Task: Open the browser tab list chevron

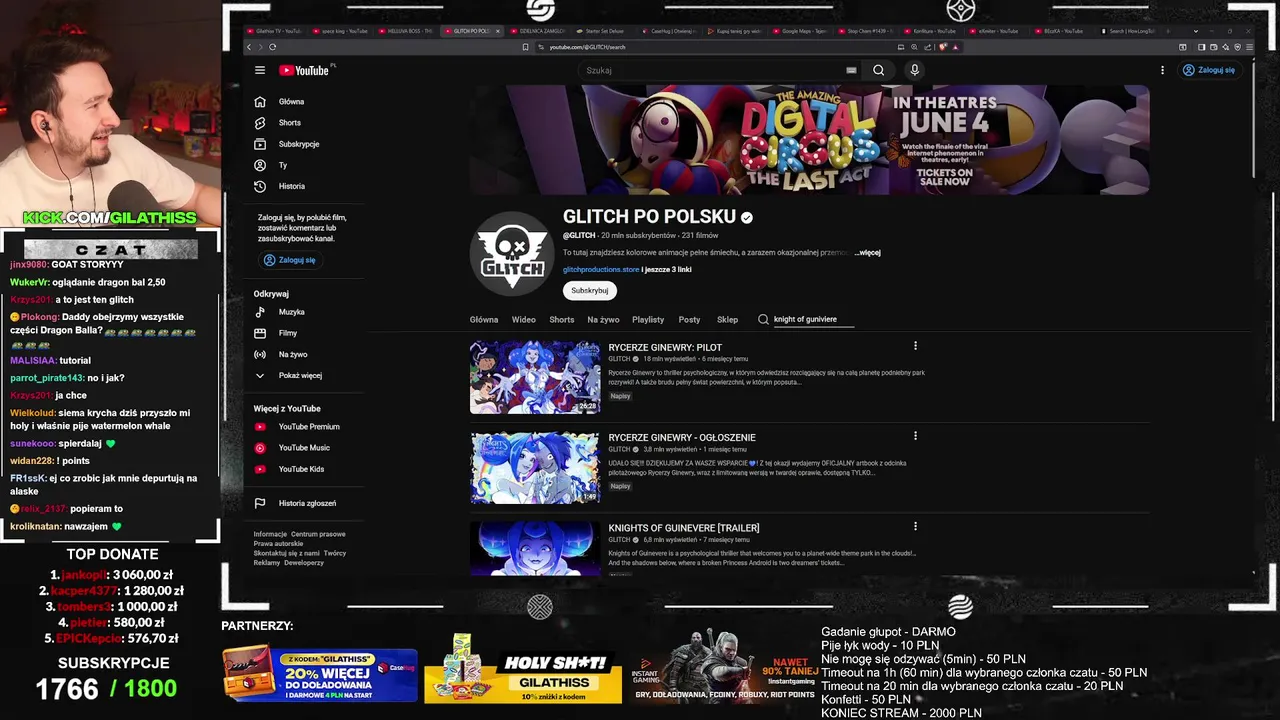Action: coord(1195,31)
